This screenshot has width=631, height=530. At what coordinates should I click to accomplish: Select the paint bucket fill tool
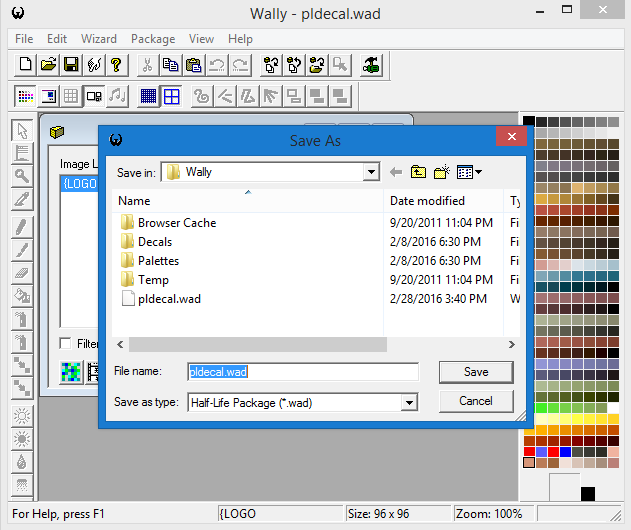coord(22,296)
